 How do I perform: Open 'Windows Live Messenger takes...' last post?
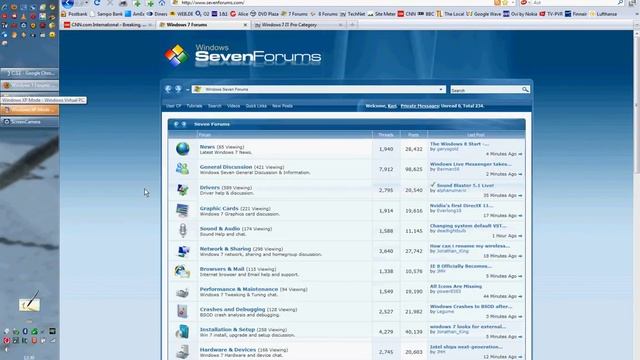tap(471, 164)
